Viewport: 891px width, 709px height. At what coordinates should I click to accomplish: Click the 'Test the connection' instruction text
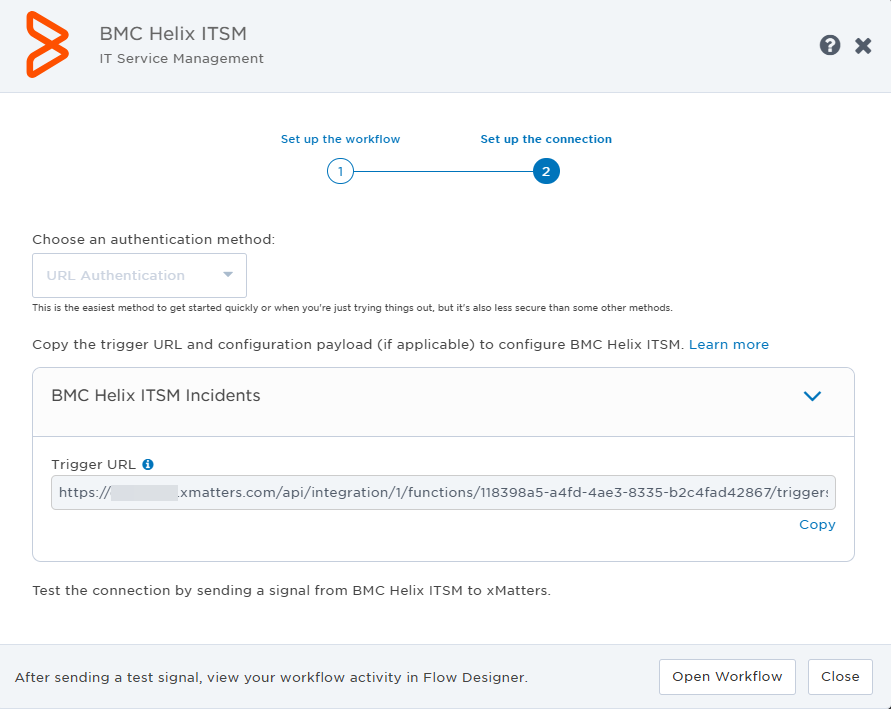click(292, 591)
